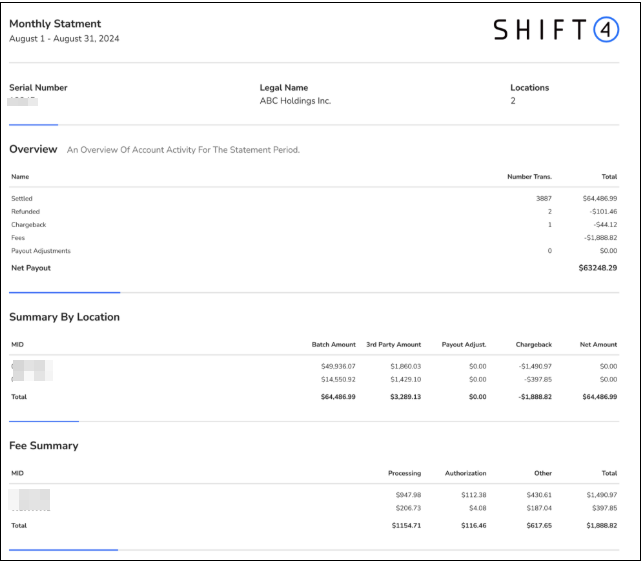Image resolution: width=641 pixels, height=561 pixels.
Task: Click the Net Payout amount $63248.29
Action: [597, 268]
